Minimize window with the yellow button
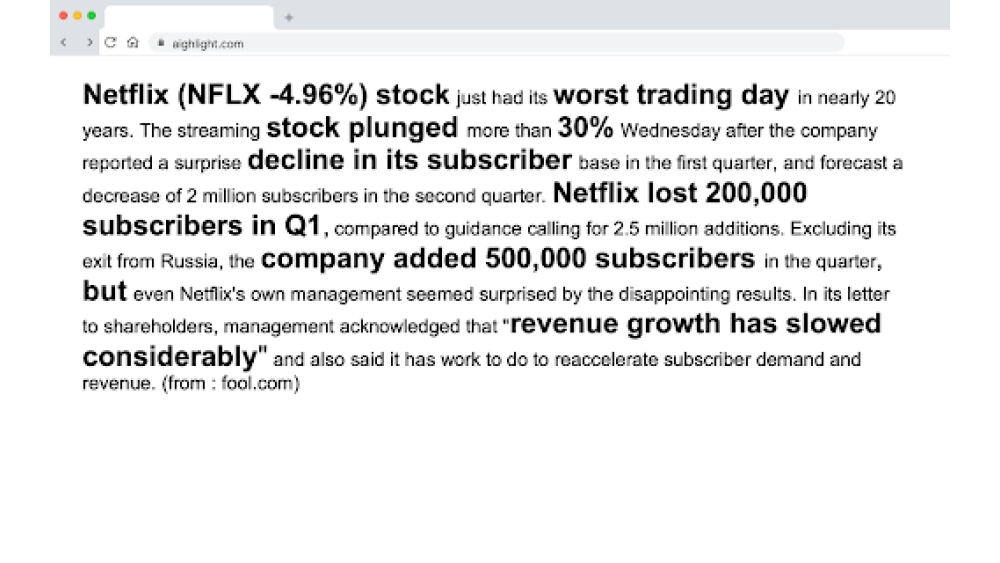Image resolution: width=1000 pixels, height=563 pixels. click(x=78, y=16)
